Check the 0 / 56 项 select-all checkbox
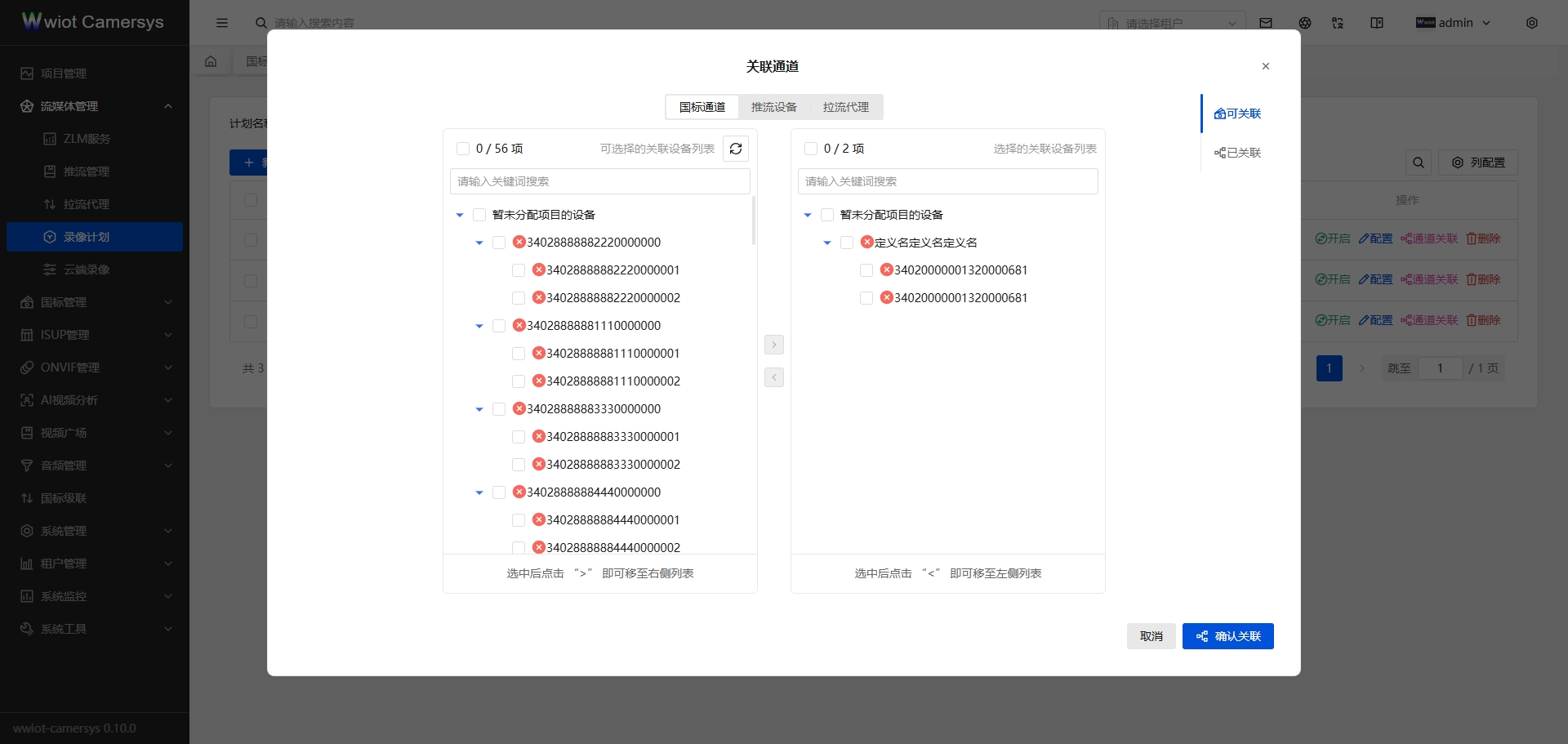This screenshot has height=744, width=1568. click(463, 148)
